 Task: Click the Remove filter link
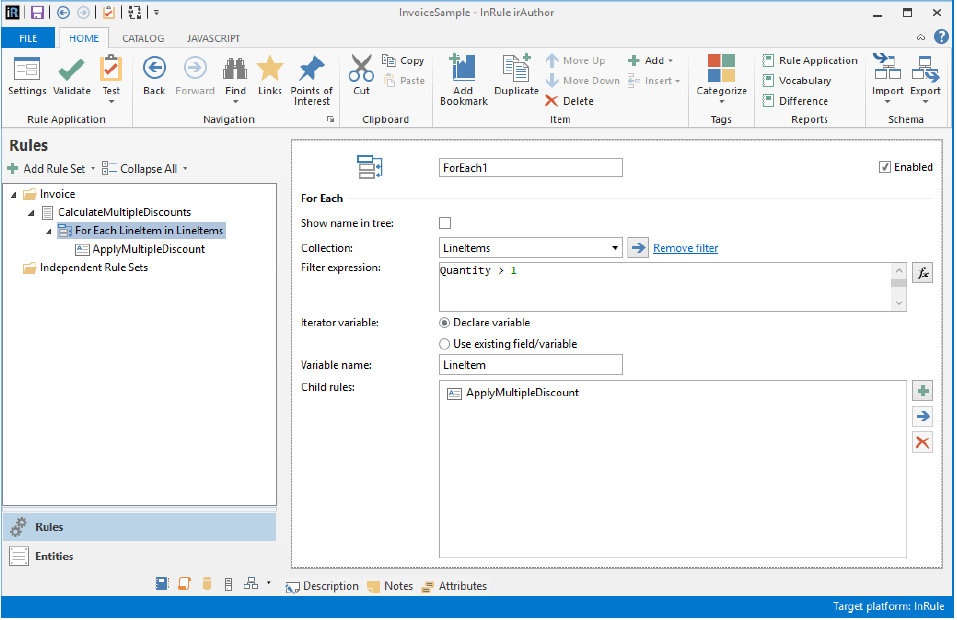685,248
